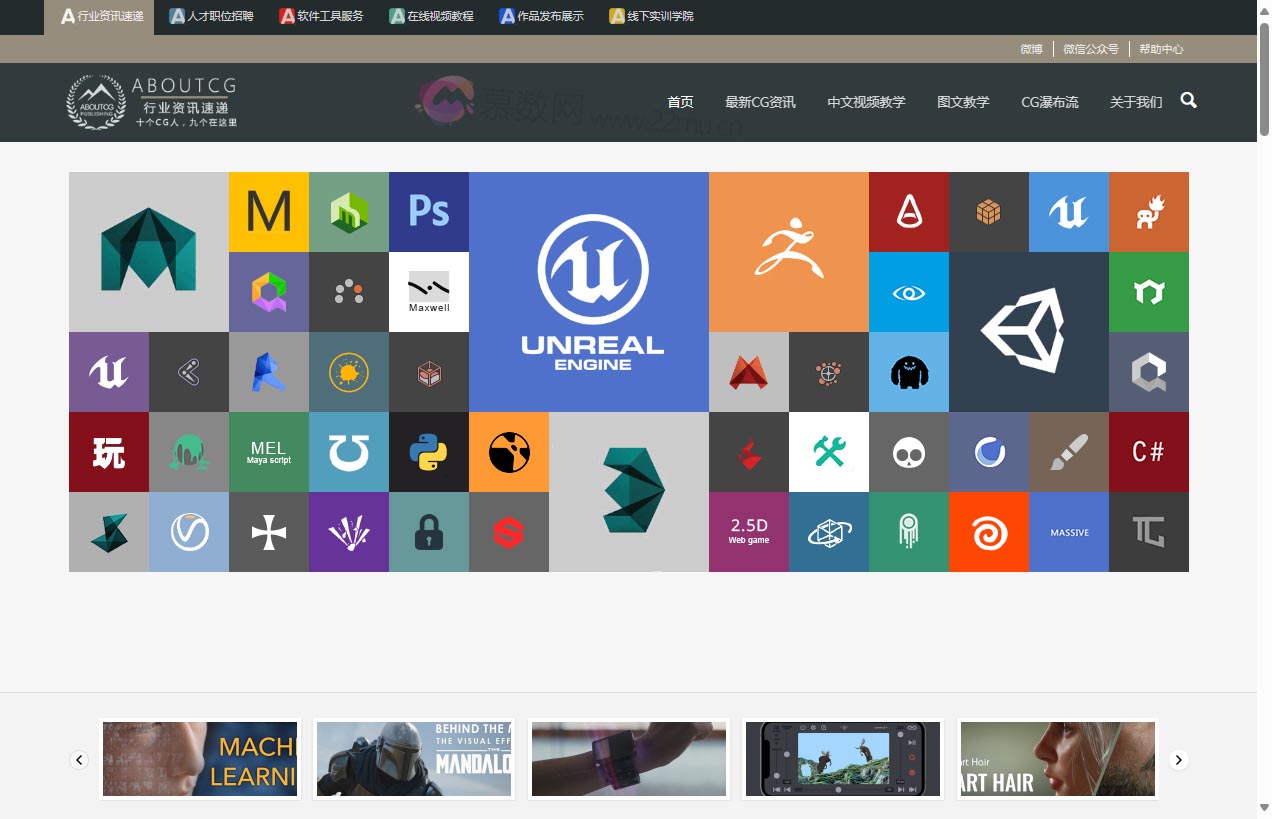Open the Python logo tile
Image resolution: width=1272 pixels, height=819 pixels.
(429, 452)
